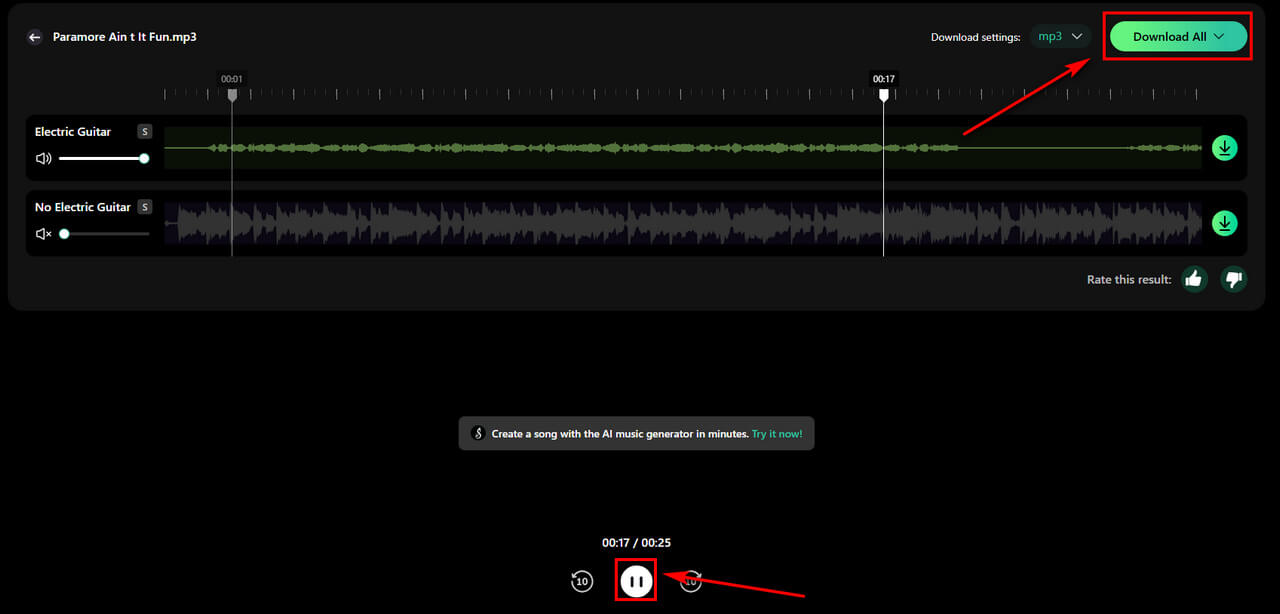1280x614 pixels.
Task: Open the Try it now! link
Action: (x=777, y=434)
